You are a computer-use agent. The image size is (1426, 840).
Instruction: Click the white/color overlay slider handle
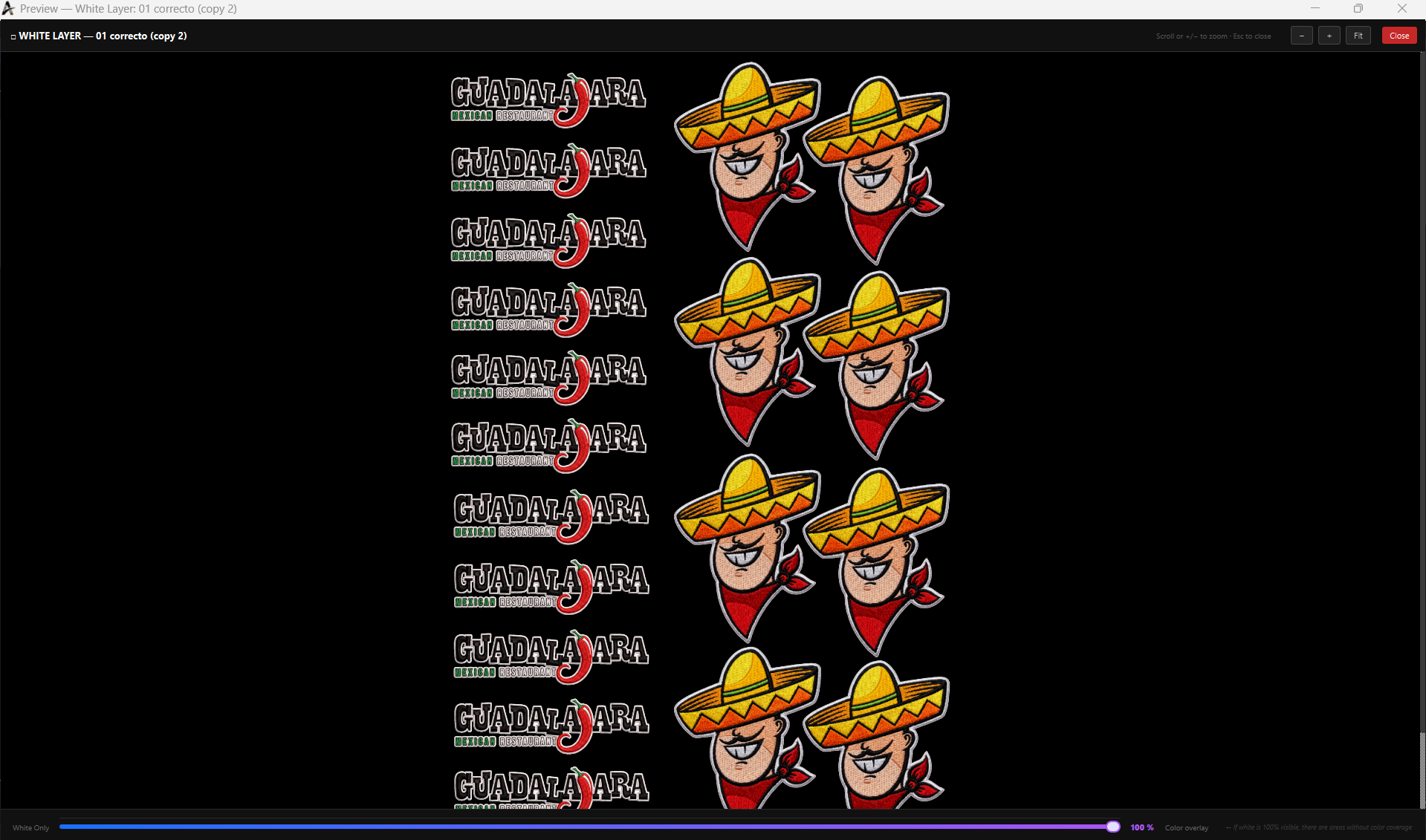pyautogui.click(x=1112, y=827)
